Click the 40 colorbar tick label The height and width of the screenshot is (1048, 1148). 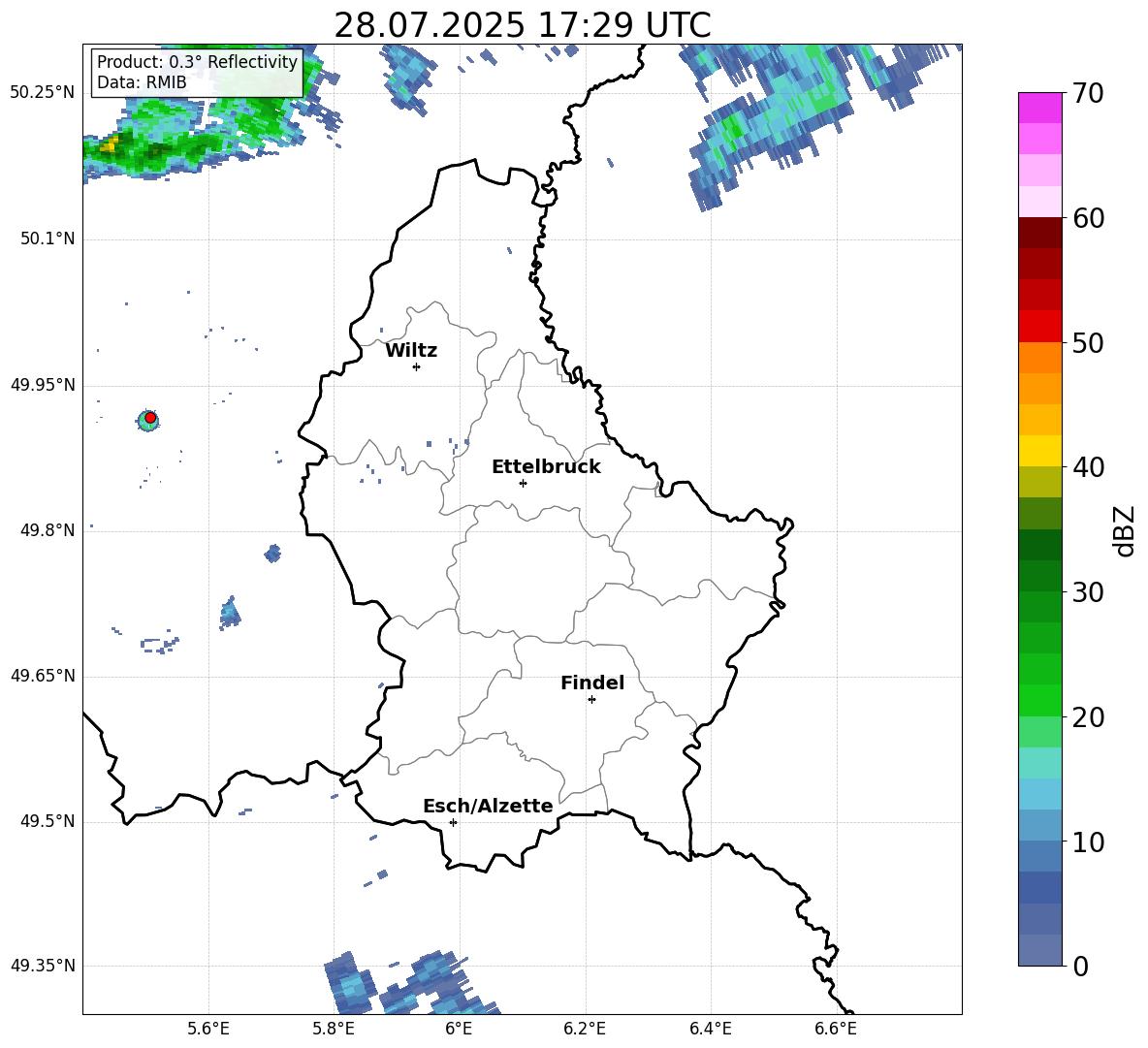[x=1088, y=467]
